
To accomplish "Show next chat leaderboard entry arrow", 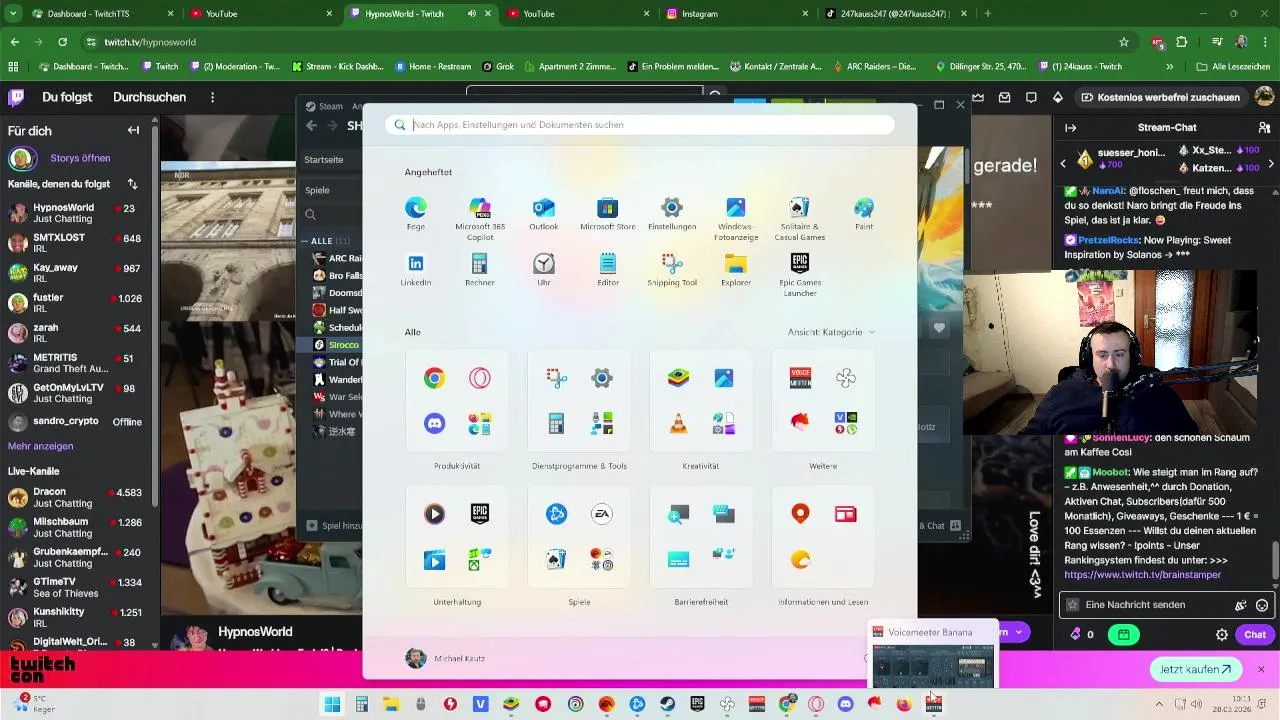I will [1271, 163].
